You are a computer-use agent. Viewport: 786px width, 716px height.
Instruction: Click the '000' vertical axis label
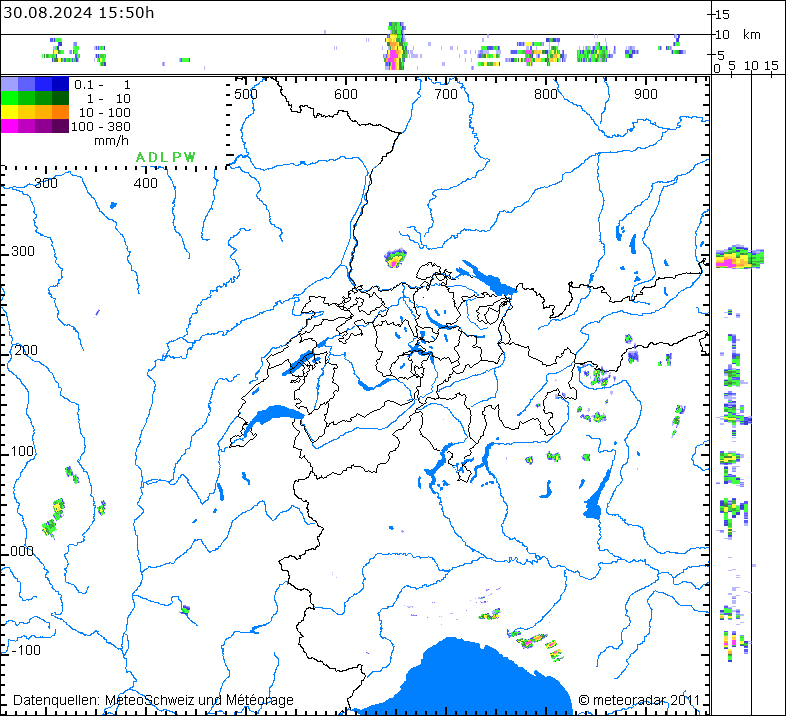[x=22, y=551]
